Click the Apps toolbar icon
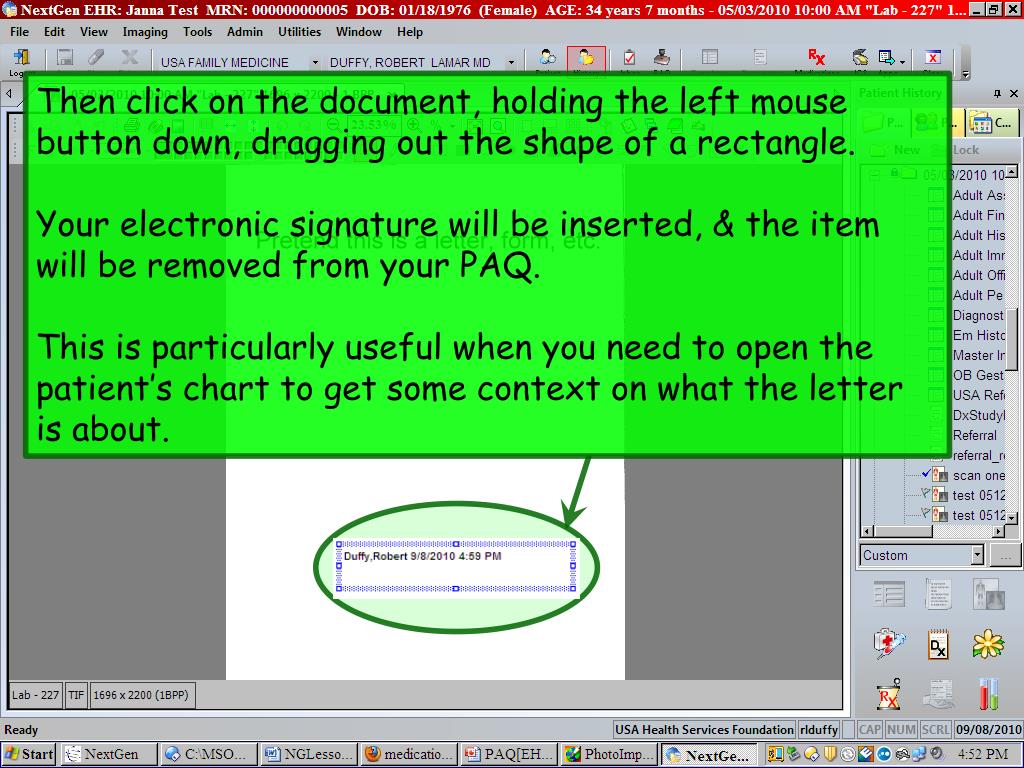The height and width of the screenshot is (768, 1024). 886,58
